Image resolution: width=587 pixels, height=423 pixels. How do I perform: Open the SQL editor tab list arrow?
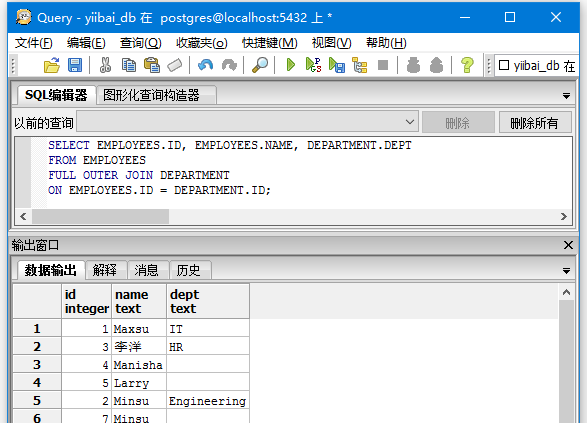(x=566, y=96)
